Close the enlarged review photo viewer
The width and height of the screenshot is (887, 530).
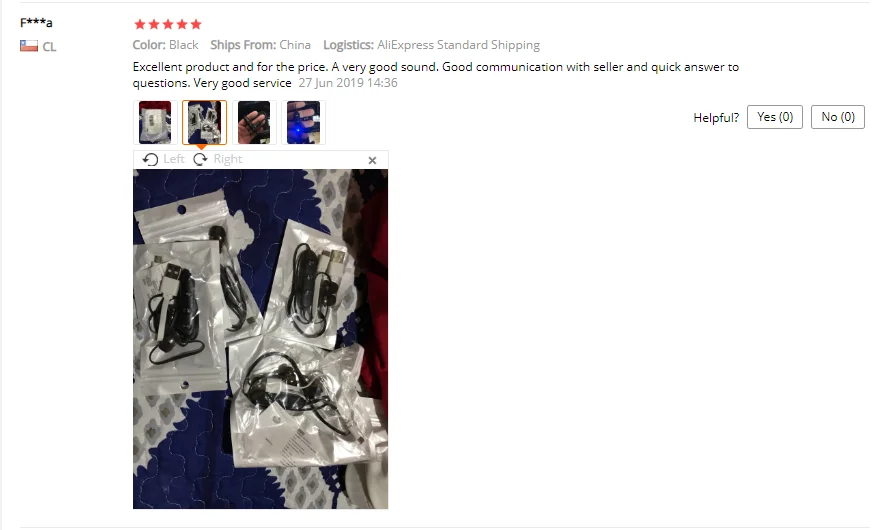click(x=372, y=161)
